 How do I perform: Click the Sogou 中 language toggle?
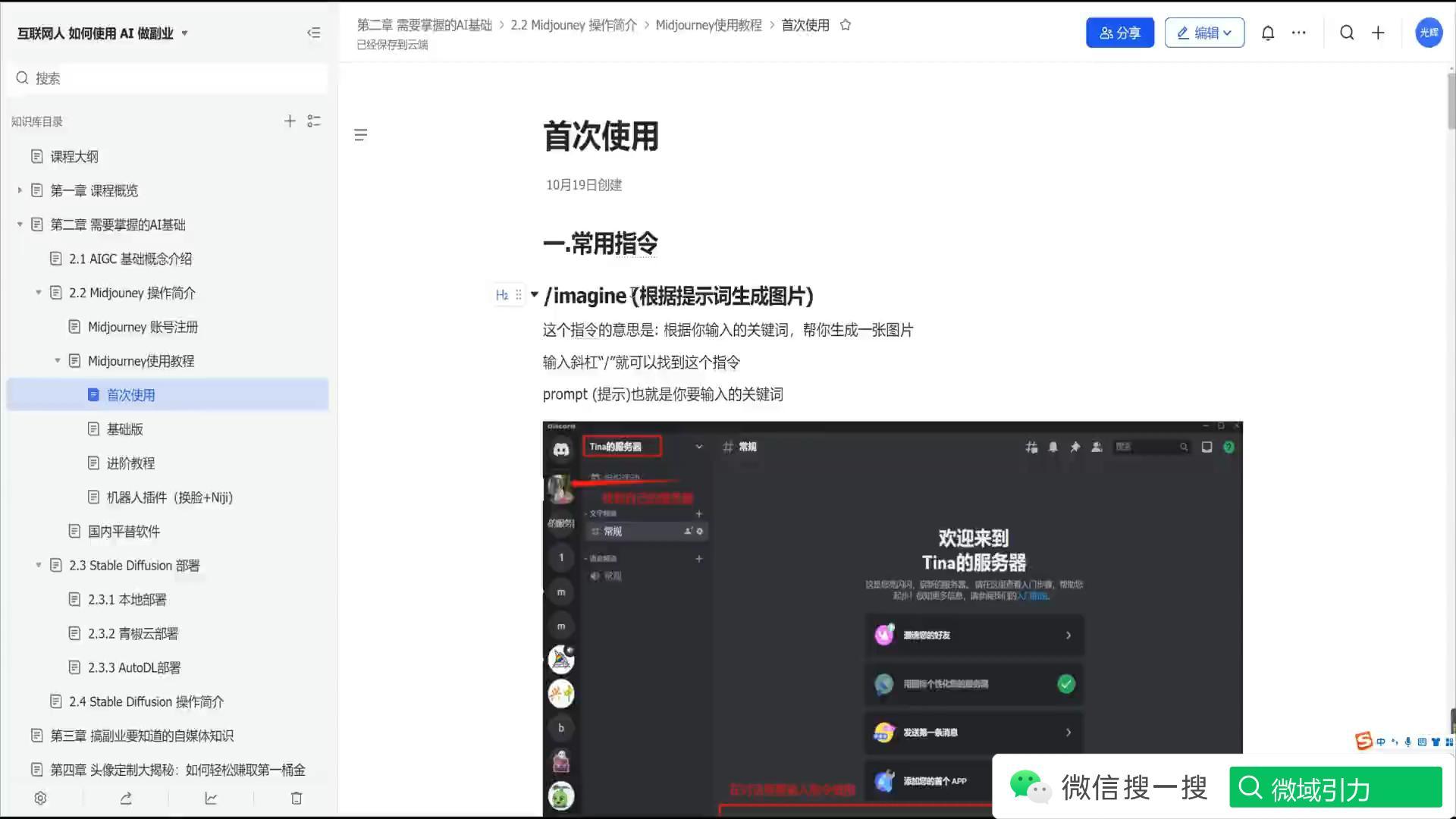click(1381, 742)
